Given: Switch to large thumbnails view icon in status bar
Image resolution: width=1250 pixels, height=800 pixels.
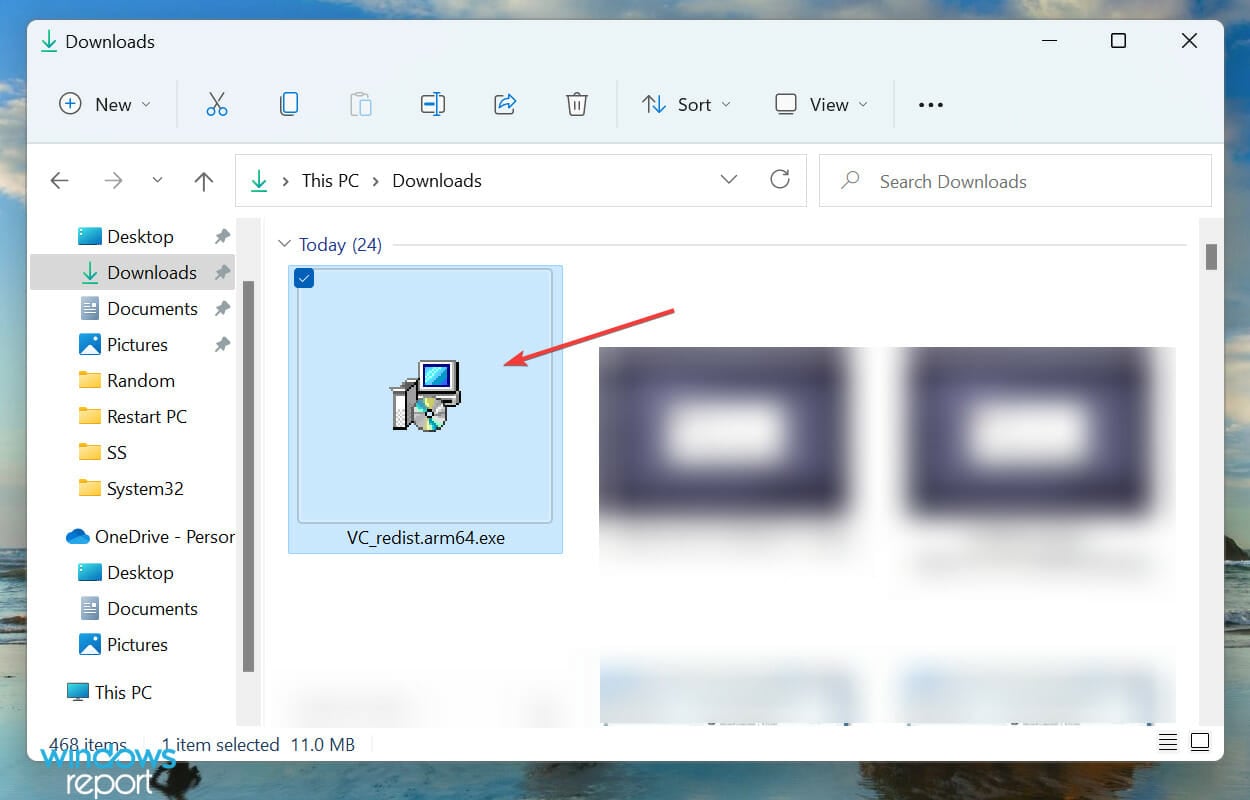Looking at the screenshot, I should 1200,742.
